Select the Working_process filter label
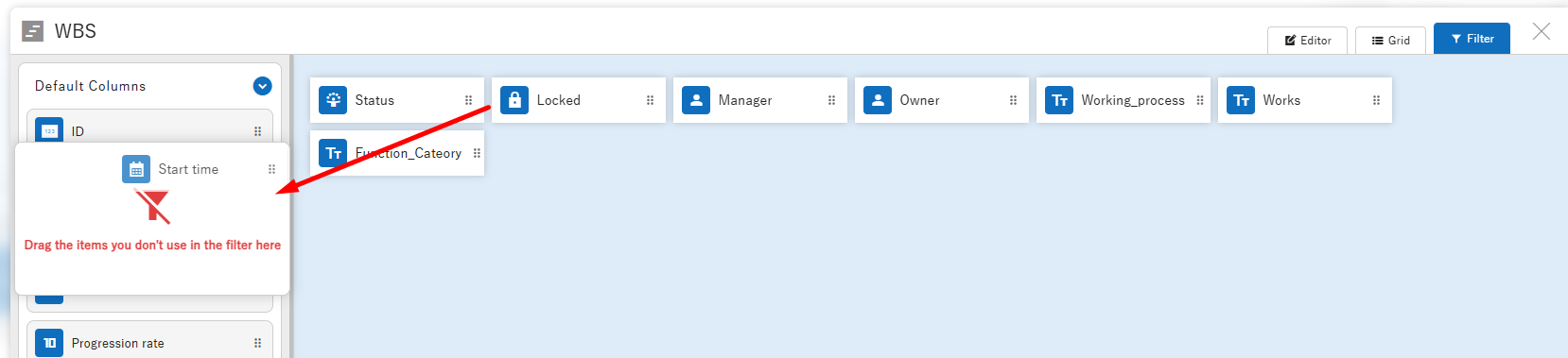This screenshot has height=358, width=1568. tap(1133, 100)
